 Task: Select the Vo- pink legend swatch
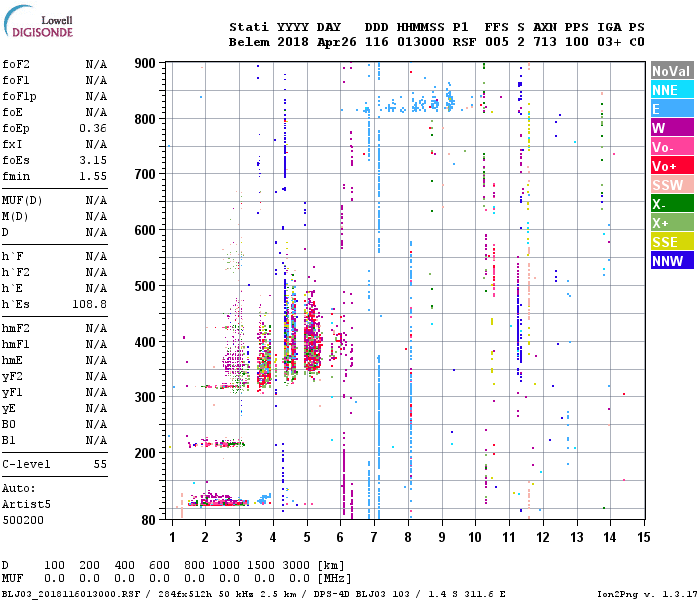(x=672, y=146)
